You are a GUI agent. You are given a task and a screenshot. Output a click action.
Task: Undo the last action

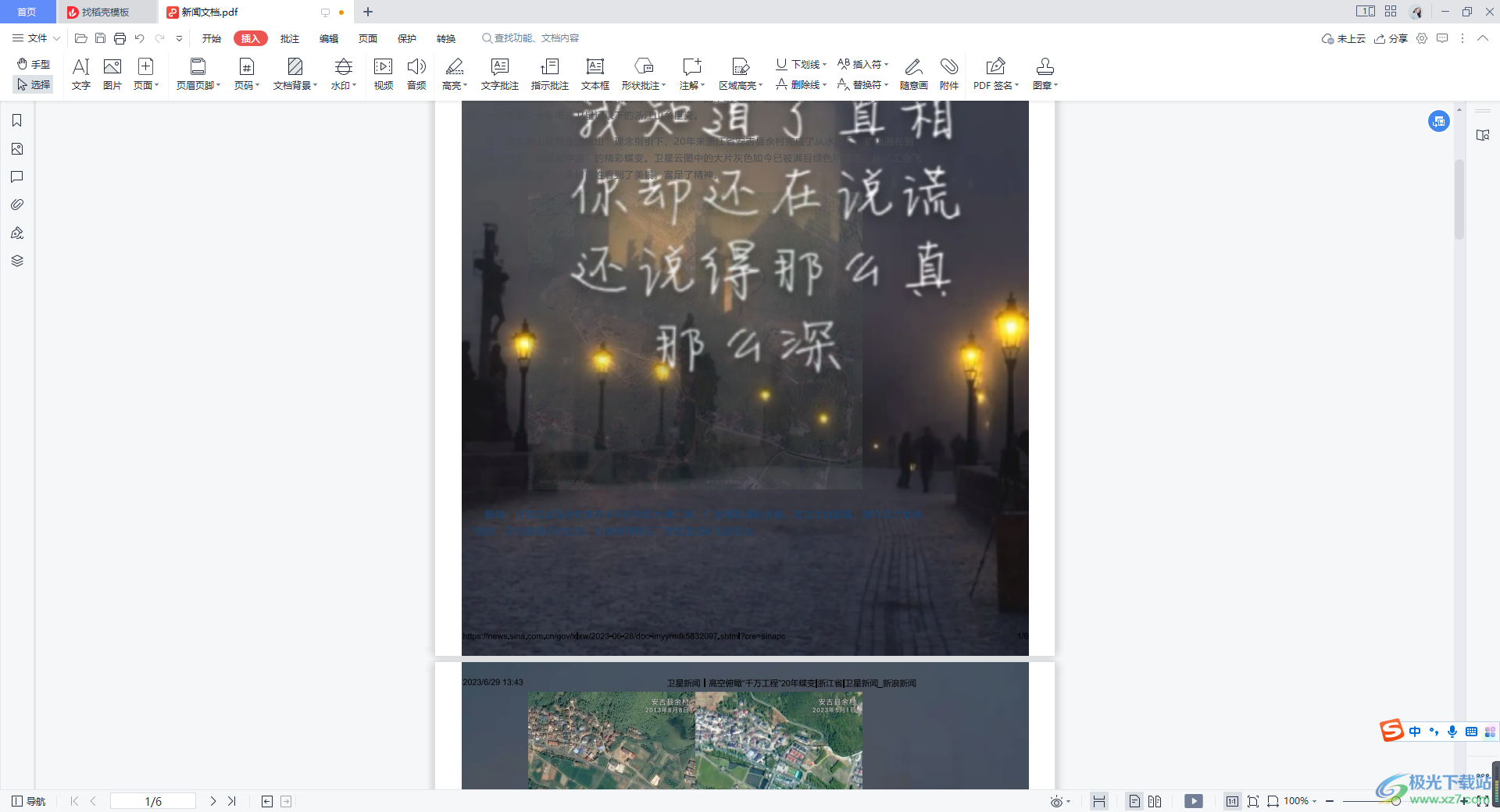(x=139, y=38)
